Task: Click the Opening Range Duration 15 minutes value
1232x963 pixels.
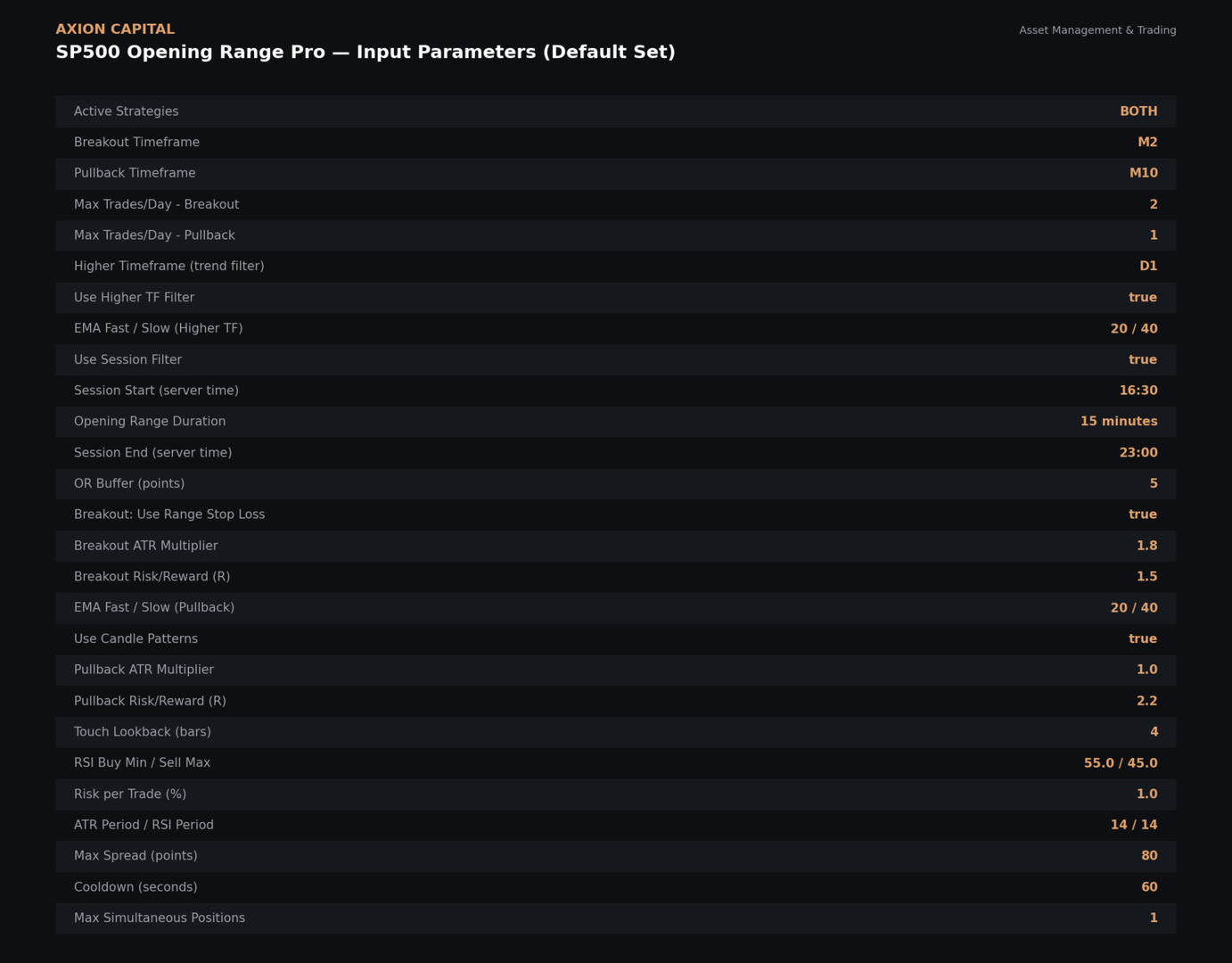Action: pyautogui.click(x=1119, y=422)
